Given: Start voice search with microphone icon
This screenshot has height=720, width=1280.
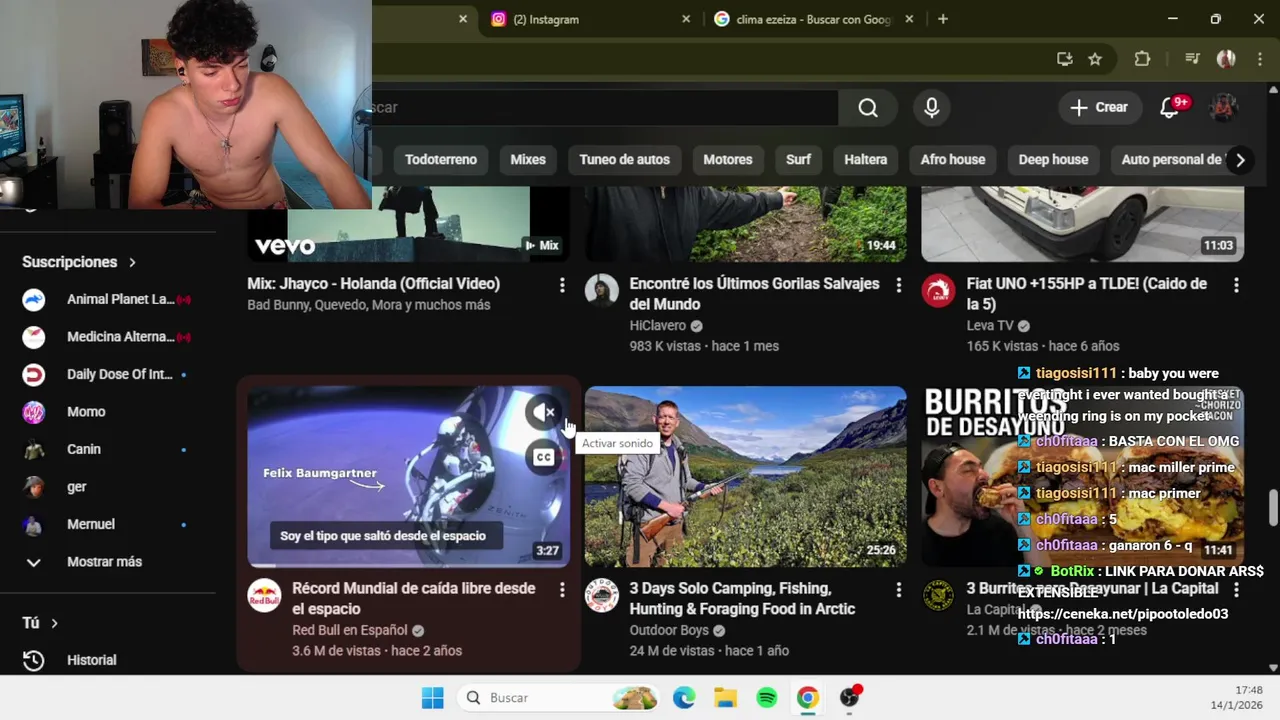Looking at the screenshot, I should (932, 108).
